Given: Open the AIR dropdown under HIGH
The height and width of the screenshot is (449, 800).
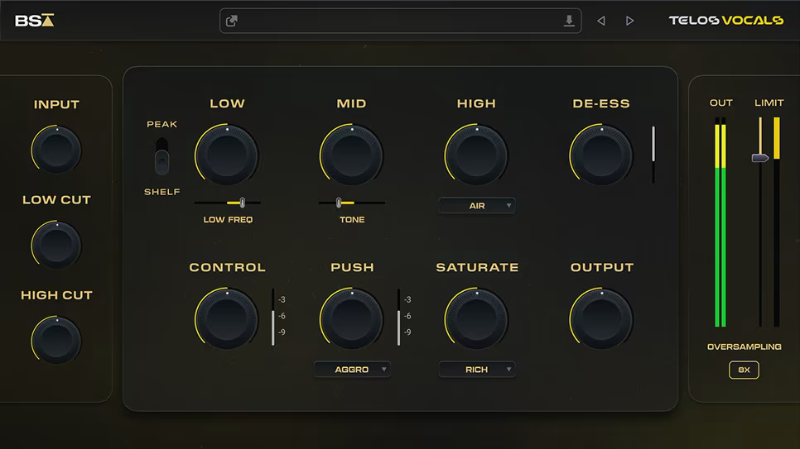Looking at the screenshot, I should pos(477,205).
